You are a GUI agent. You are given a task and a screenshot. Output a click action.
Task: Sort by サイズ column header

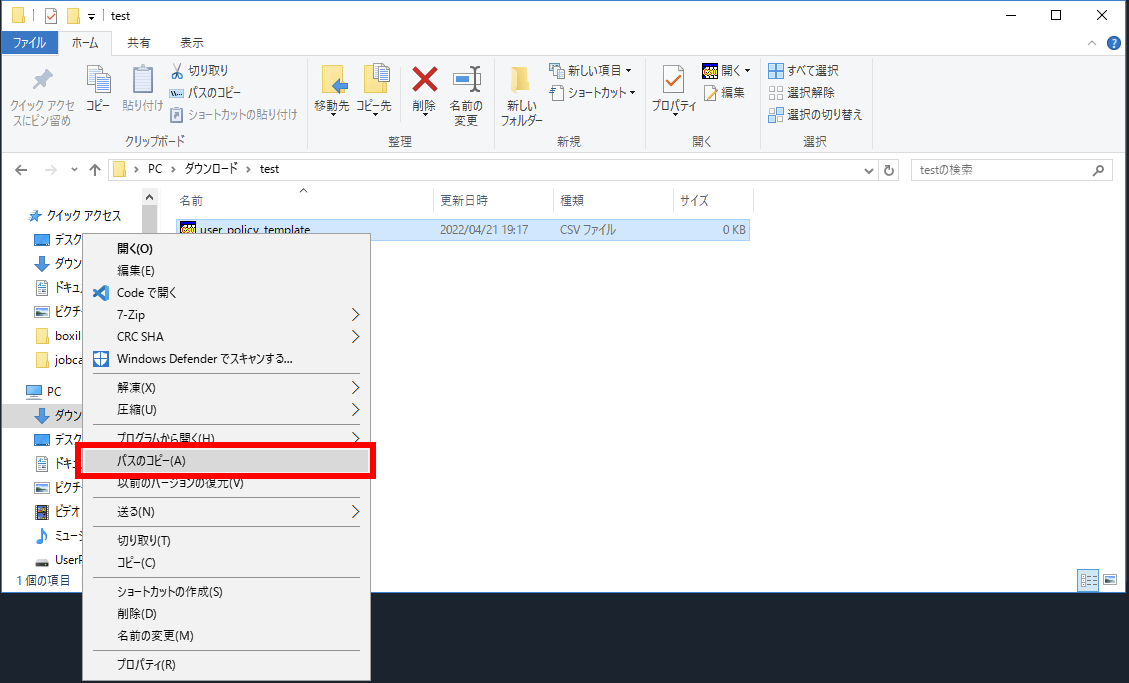(714, 201)
